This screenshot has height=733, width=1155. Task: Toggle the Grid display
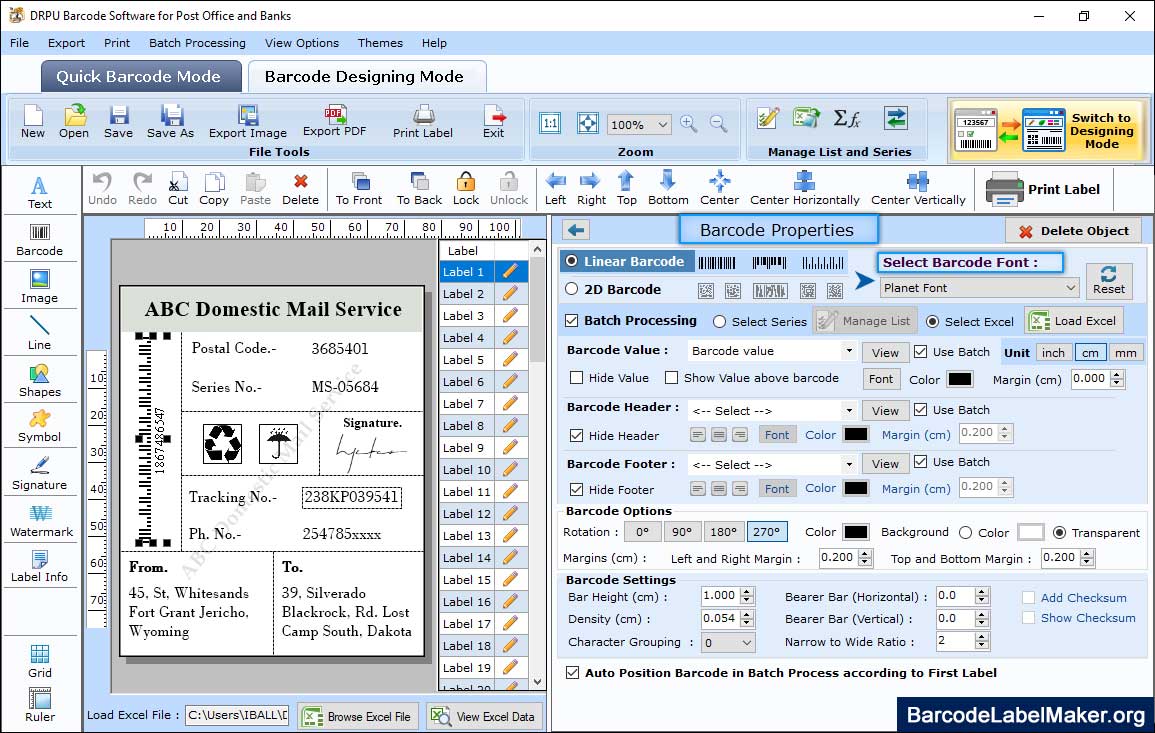point(40,661)
